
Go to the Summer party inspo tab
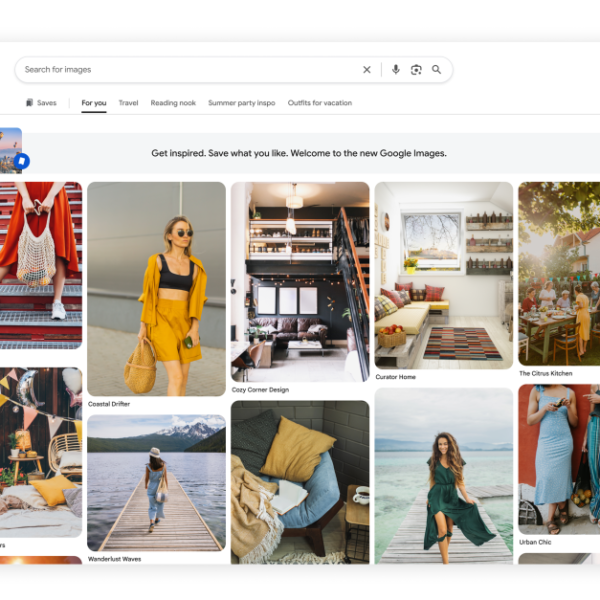(x=241, y=103)
